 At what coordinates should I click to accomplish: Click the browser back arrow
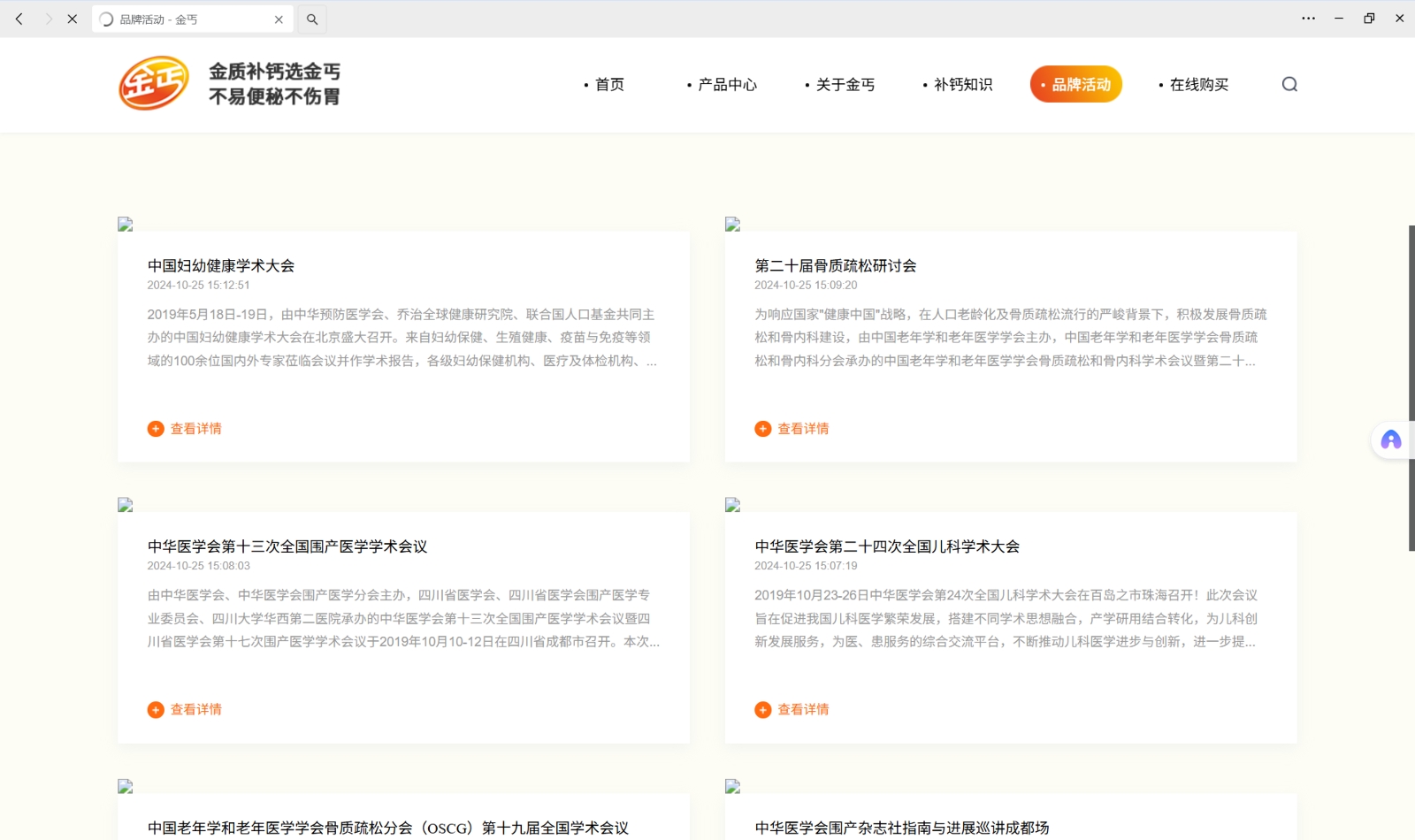click(19, 18)
